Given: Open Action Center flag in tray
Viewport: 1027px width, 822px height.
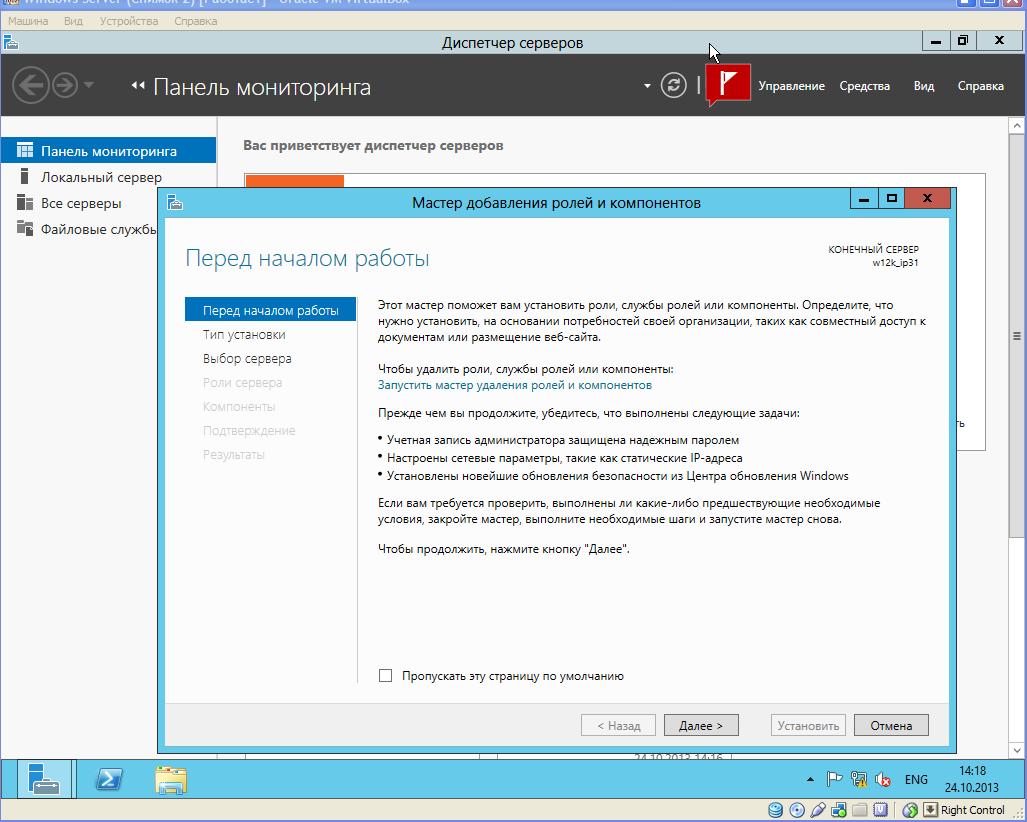Looking at the screenshot, I should click(834, 779).
